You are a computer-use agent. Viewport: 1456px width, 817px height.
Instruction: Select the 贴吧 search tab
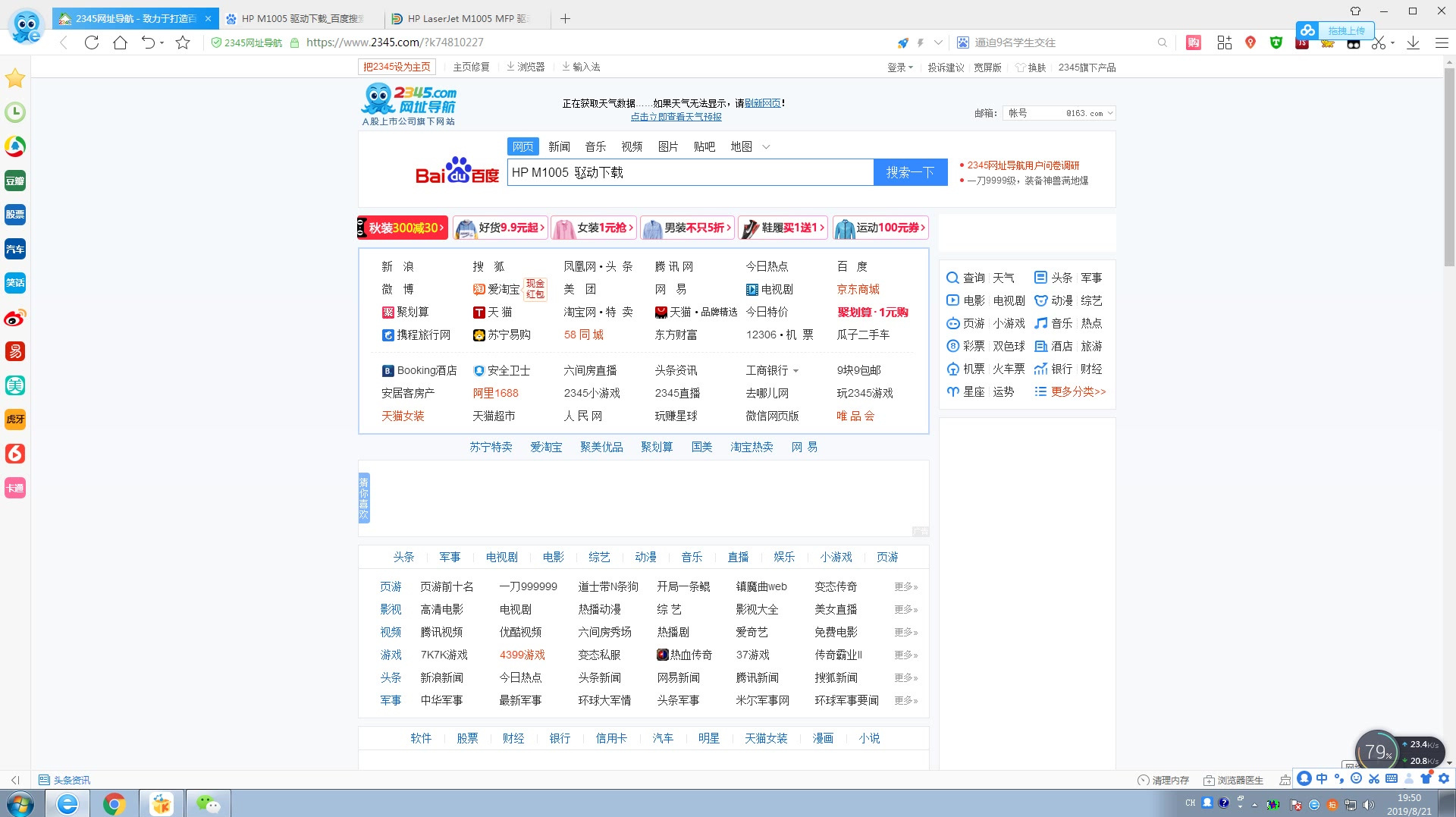pos(704,146)
